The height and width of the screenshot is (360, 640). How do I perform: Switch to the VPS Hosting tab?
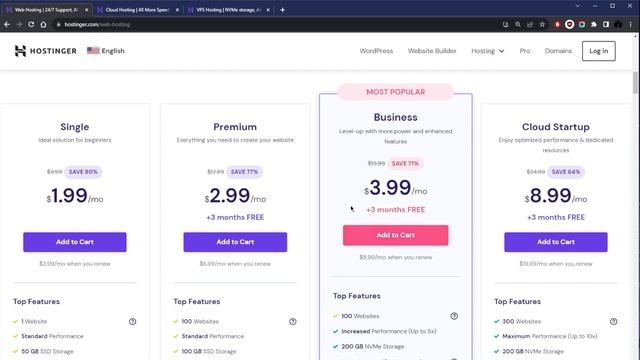pos(229,10)
